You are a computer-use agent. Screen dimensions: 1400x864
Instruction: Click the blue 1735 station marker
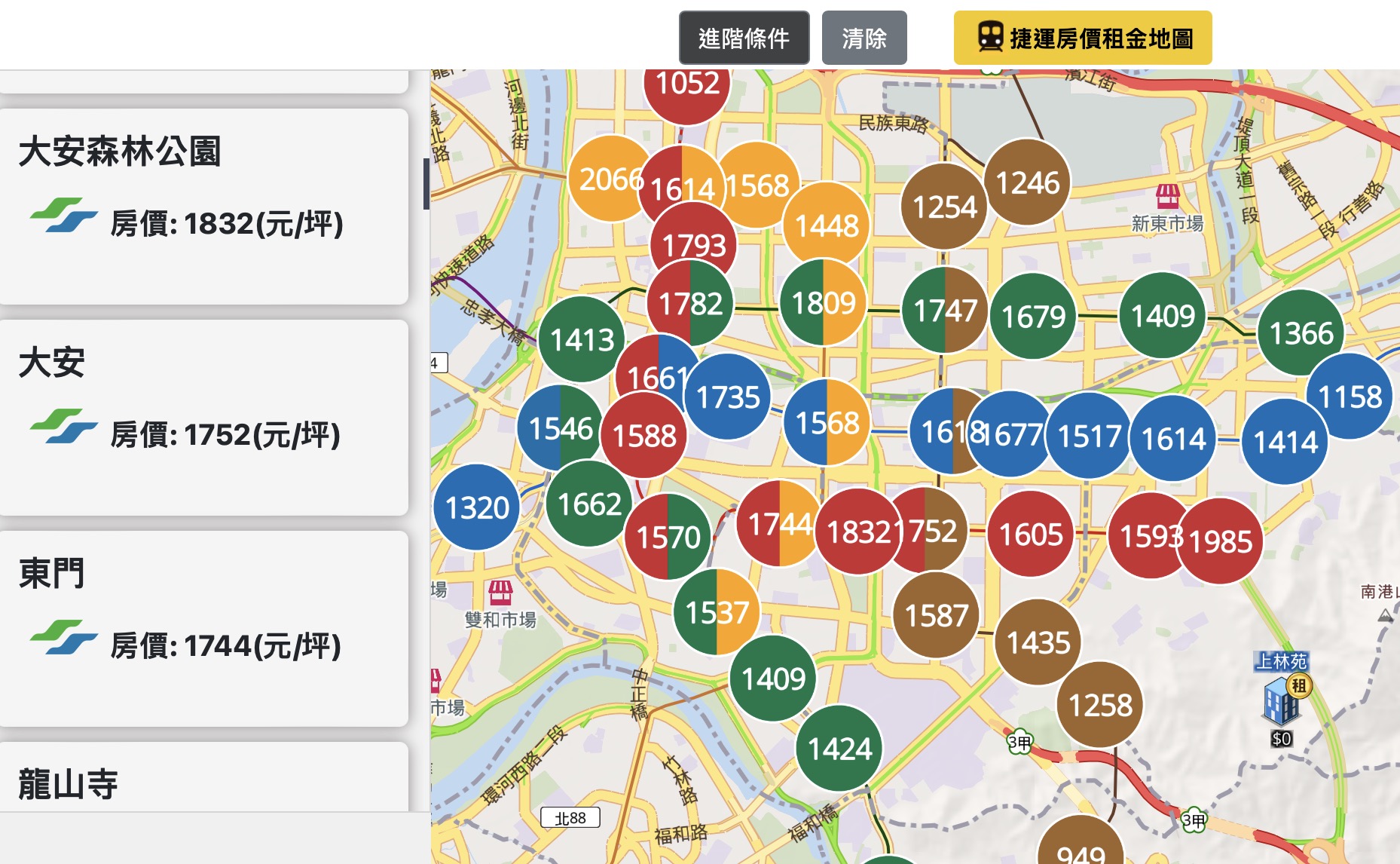[x=728, y=397]
